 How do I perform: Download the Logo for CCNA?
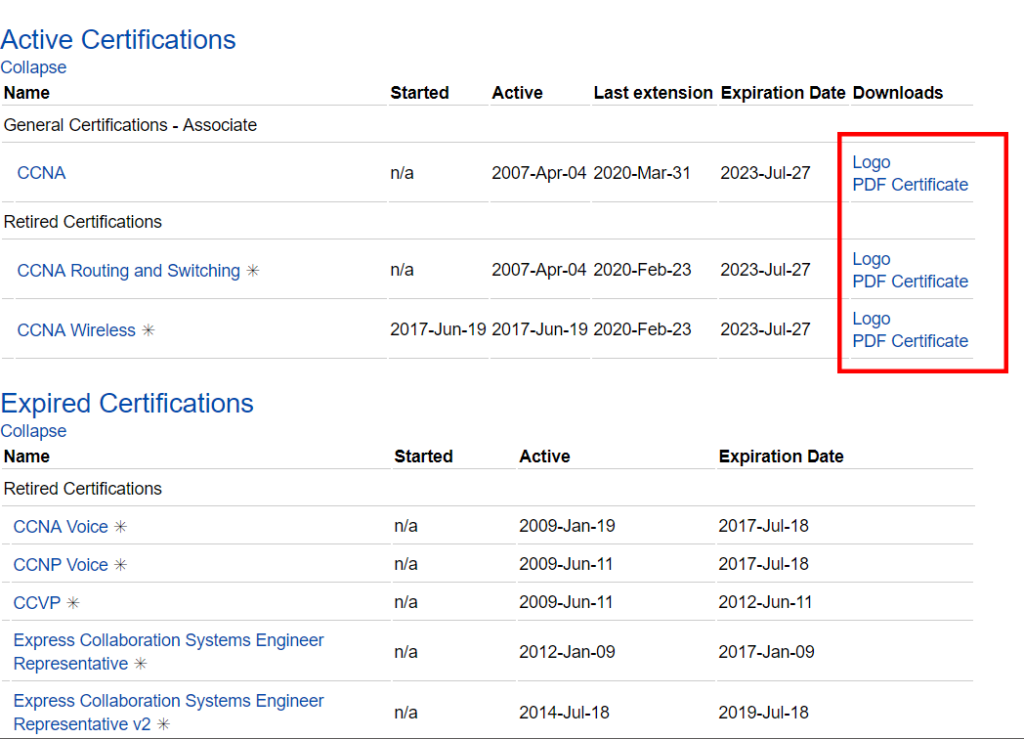coord(871,162)
